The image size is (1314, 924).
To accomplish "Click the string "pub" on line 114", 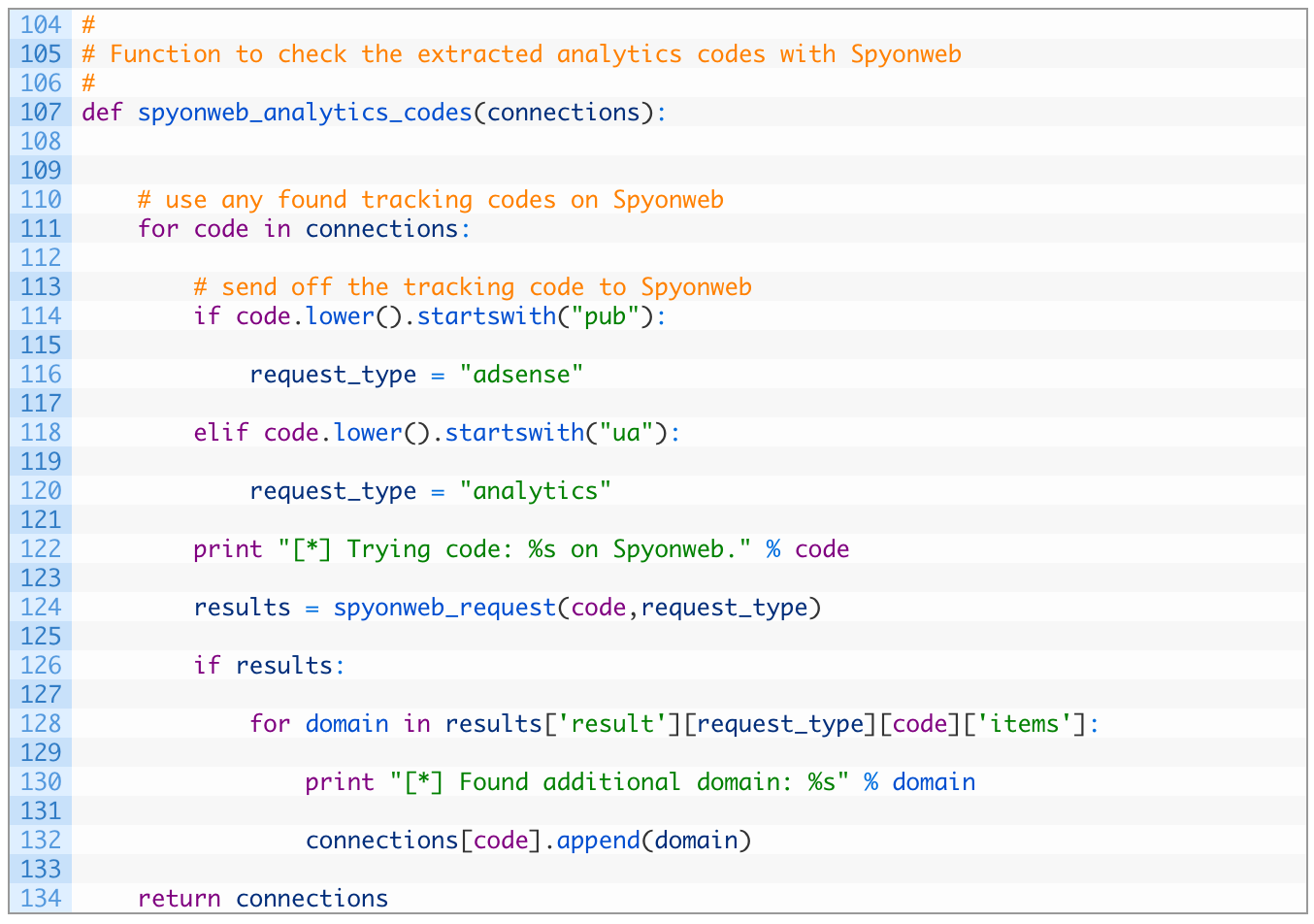I will click(x=606, y=316).
